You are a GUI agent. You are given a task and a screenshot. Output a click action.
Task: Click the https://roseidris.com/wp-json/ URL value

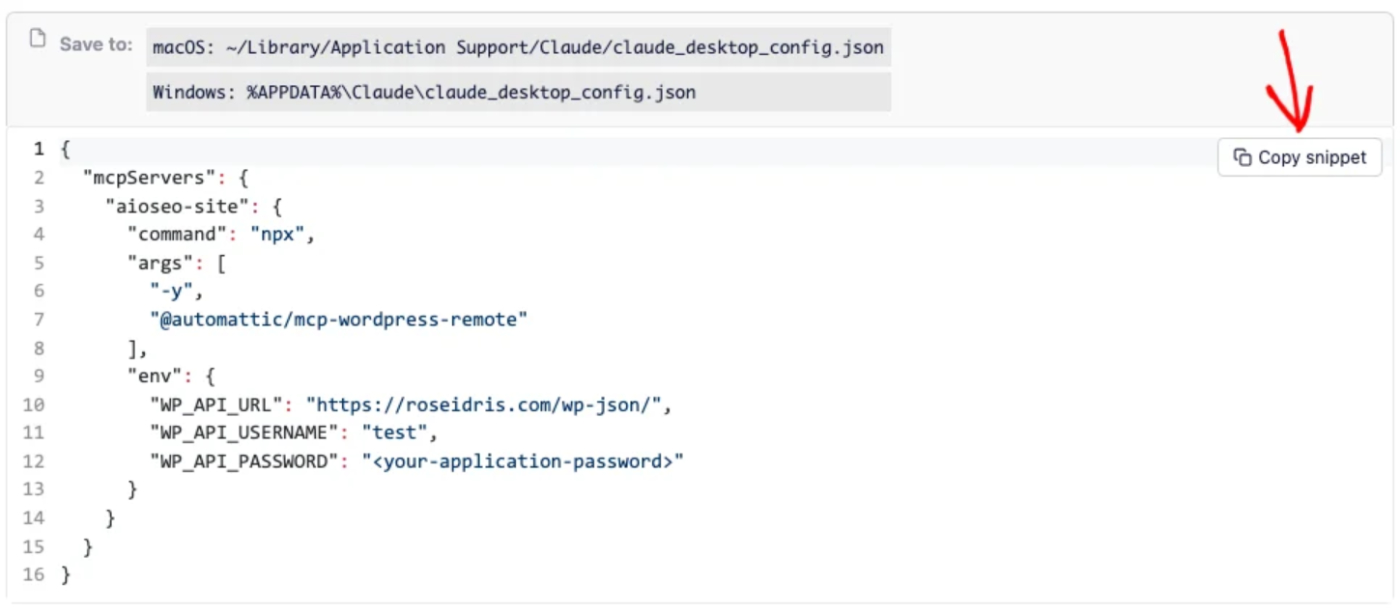[x=485, y=405]
